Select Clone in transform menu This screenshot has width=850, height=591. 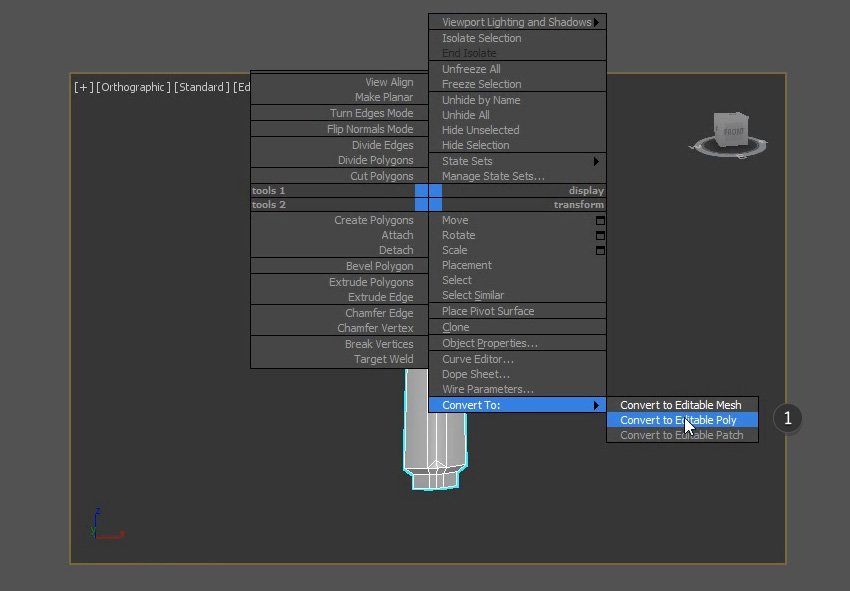click(455, 327)
